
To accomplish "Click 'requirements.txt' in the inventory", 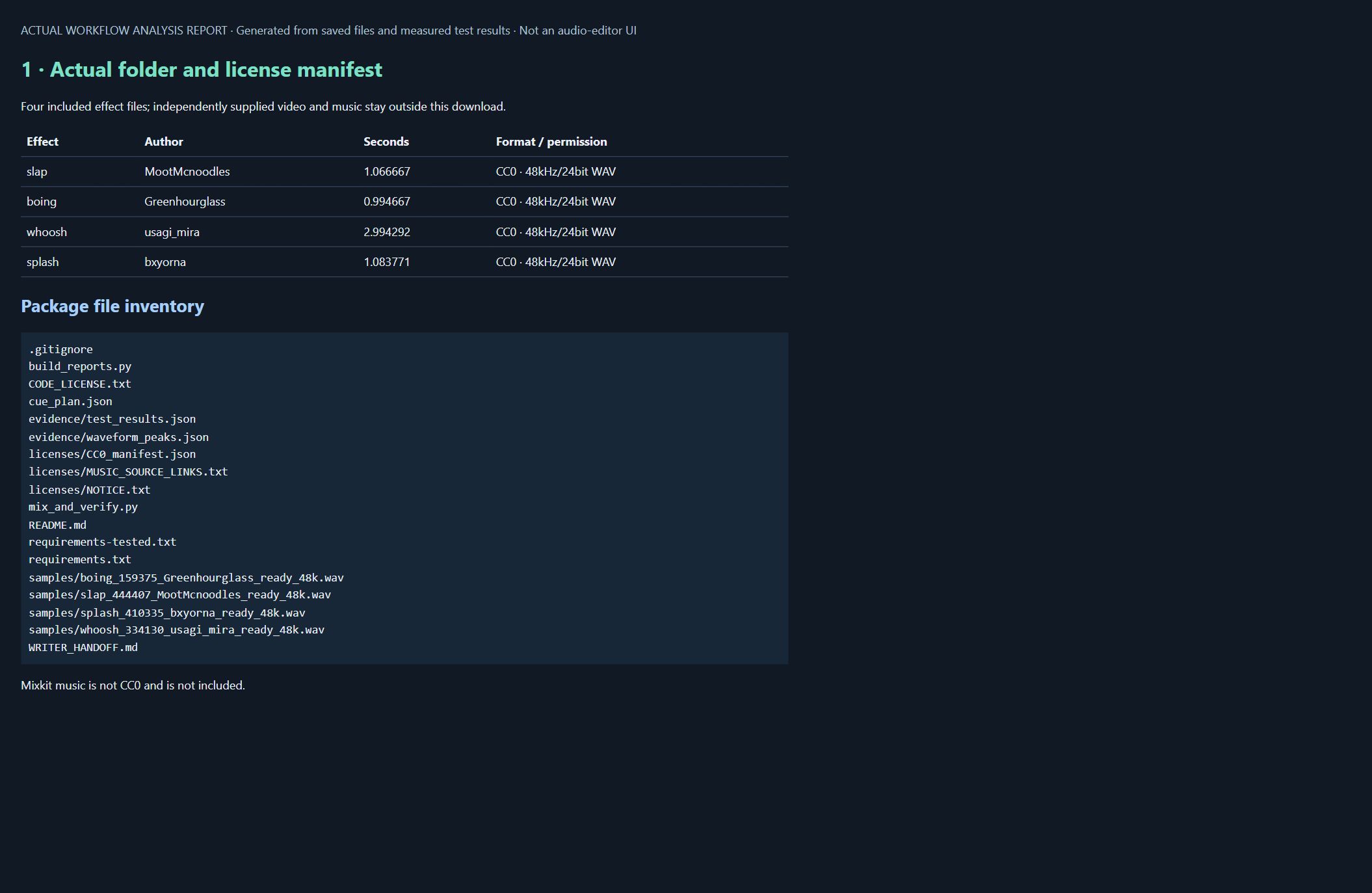I will pos(80,560).
